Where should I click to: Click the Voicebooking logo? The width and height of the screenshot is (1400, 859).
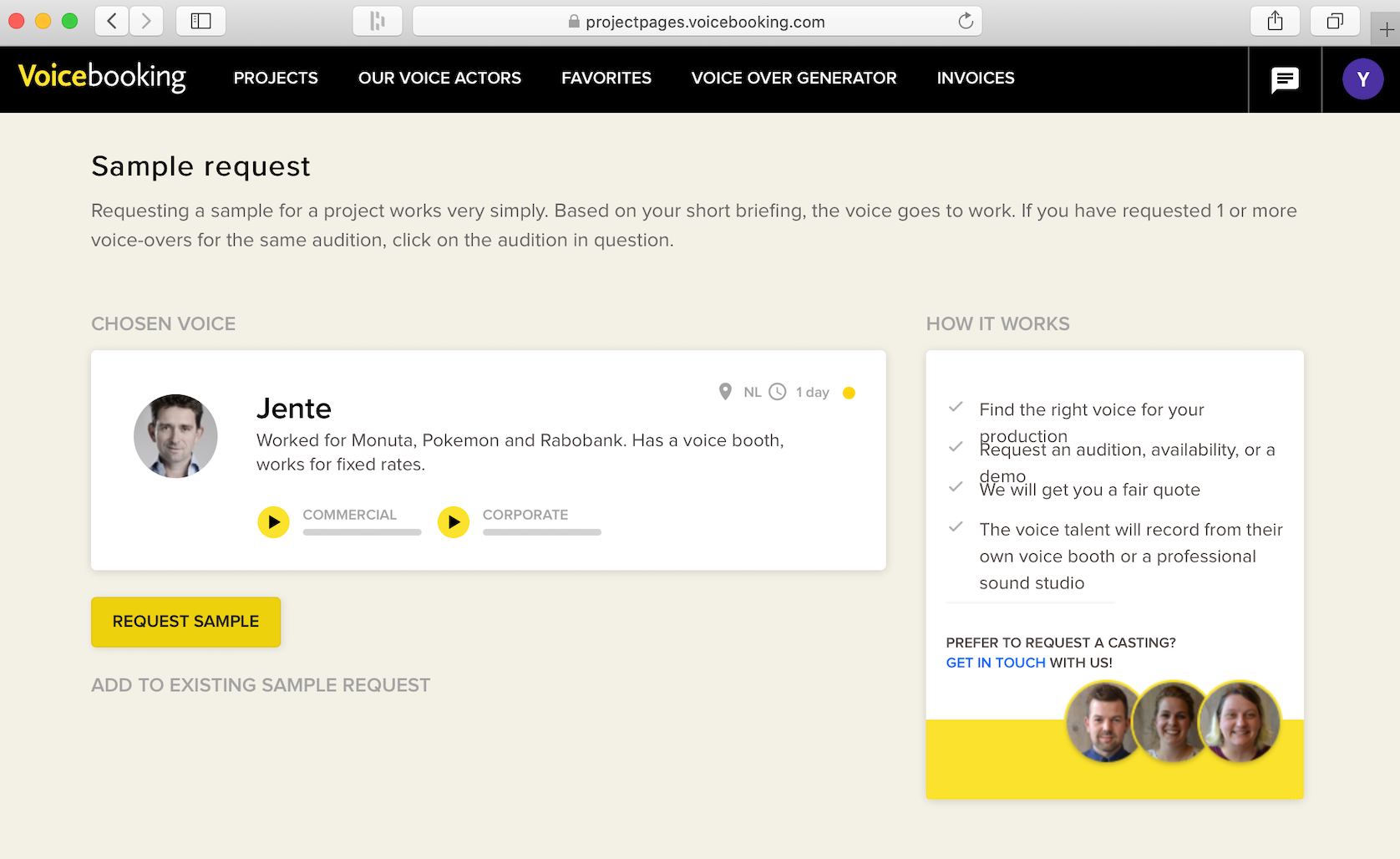click(x=102, y=78)
